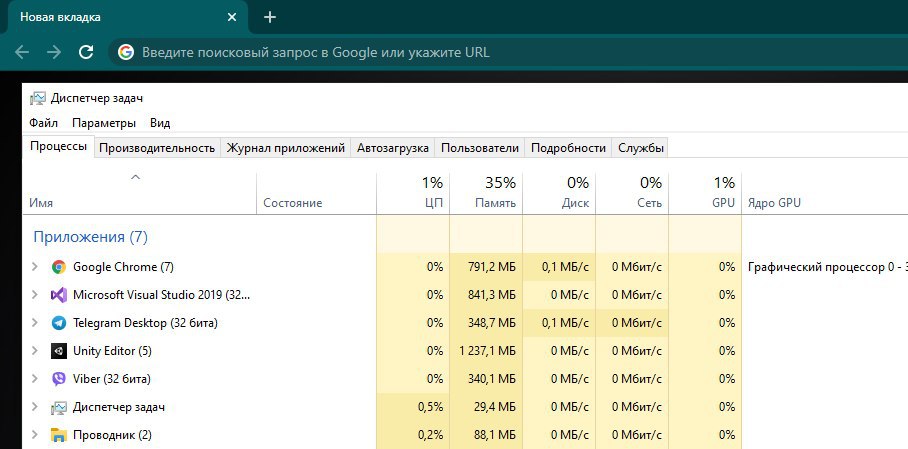Click the Приложения (7) group heading
908x449 pixels.
(90, 237)
